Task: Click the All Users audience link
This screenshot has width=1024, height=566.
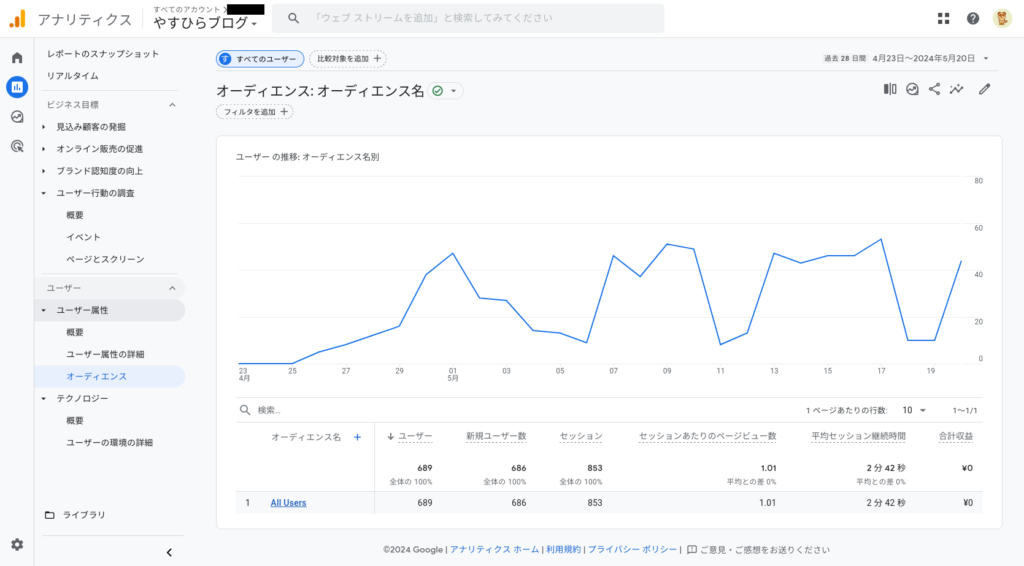Action: tap(288, 503)
